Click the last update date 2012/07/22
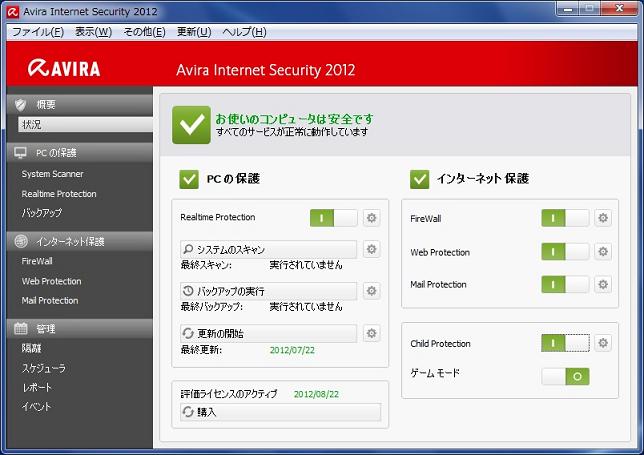The width and height of the screenshot is (644, 455). [292, 350]
